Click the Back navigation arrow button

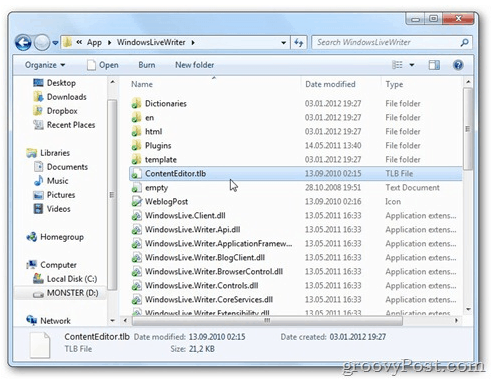point(23,42)
